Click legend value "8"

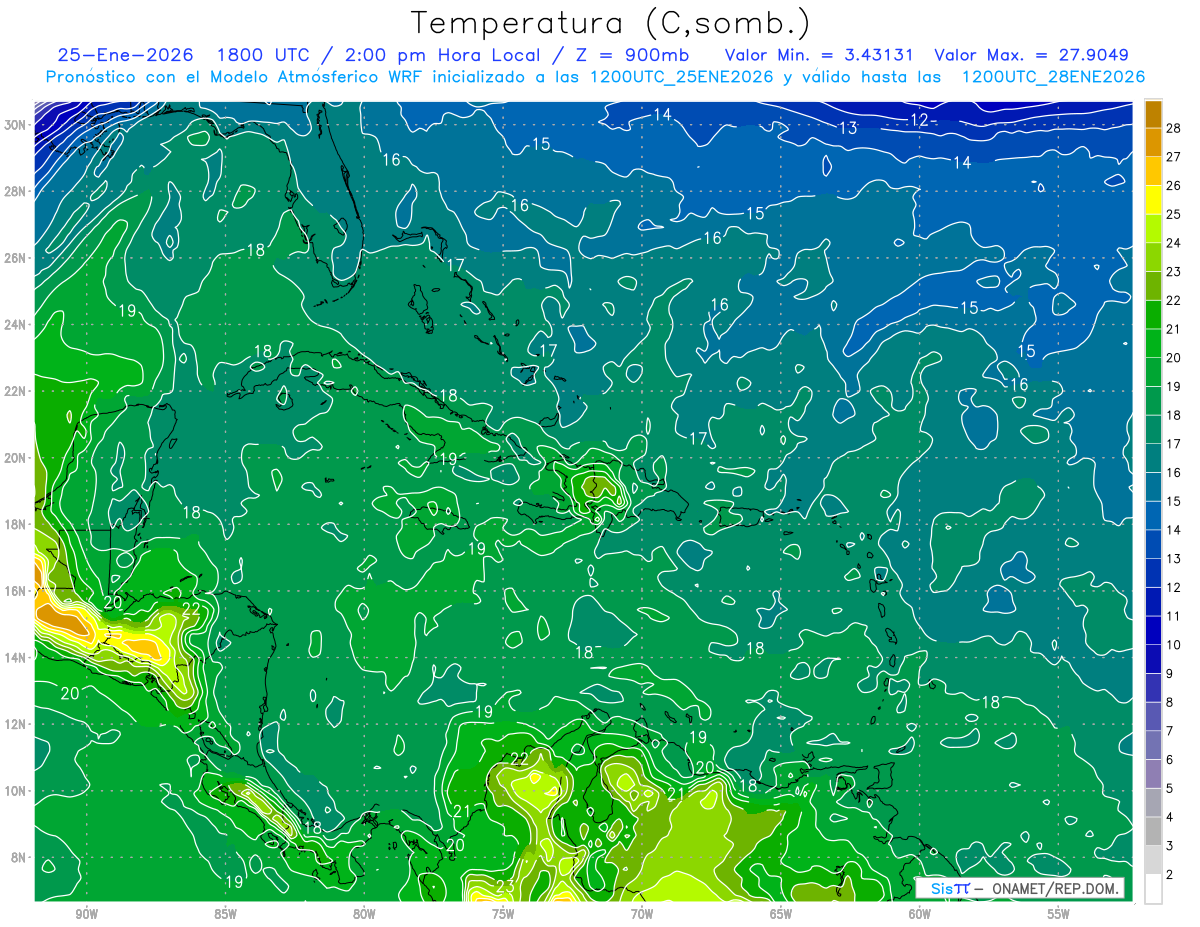[x=1170, y=702]
